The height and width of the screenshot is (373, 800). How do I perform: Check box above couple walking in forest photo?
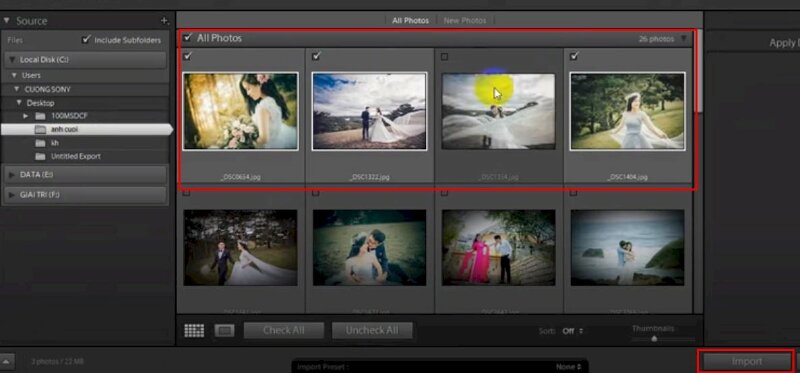tap(187, 193)
